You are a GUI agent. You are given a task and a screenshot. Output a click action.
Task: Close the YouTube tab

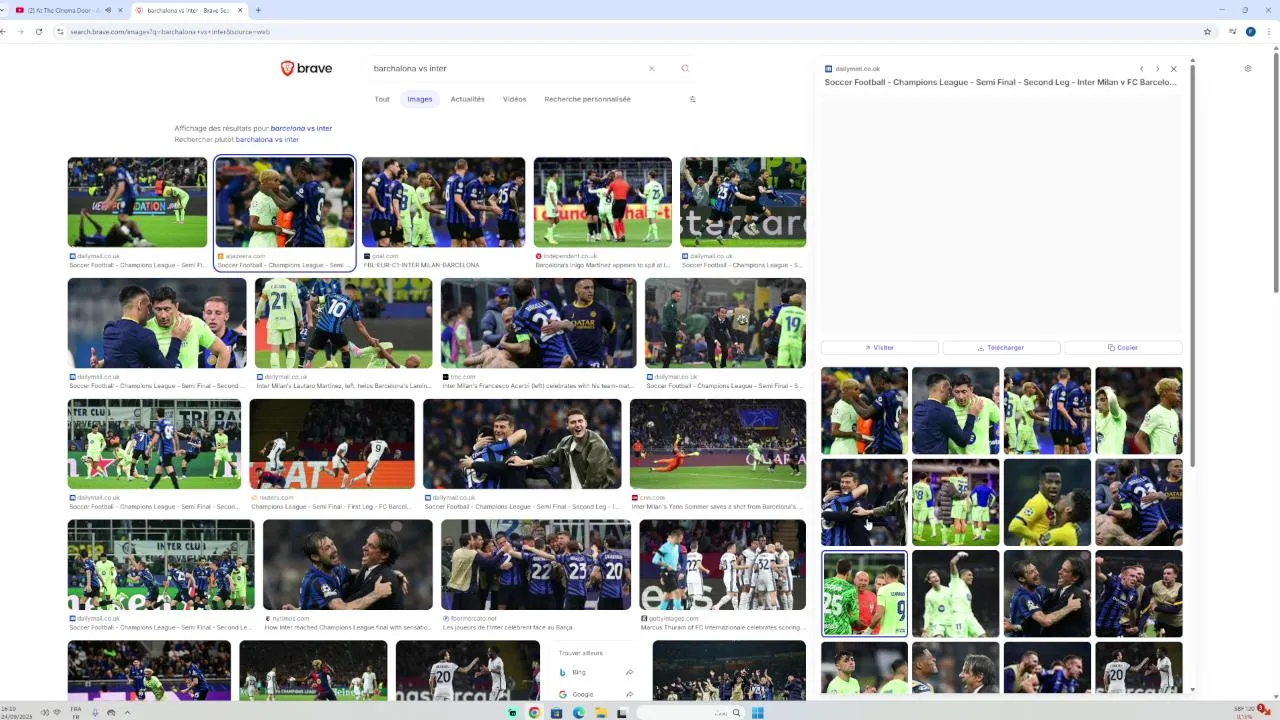click(x=121, y=10)
